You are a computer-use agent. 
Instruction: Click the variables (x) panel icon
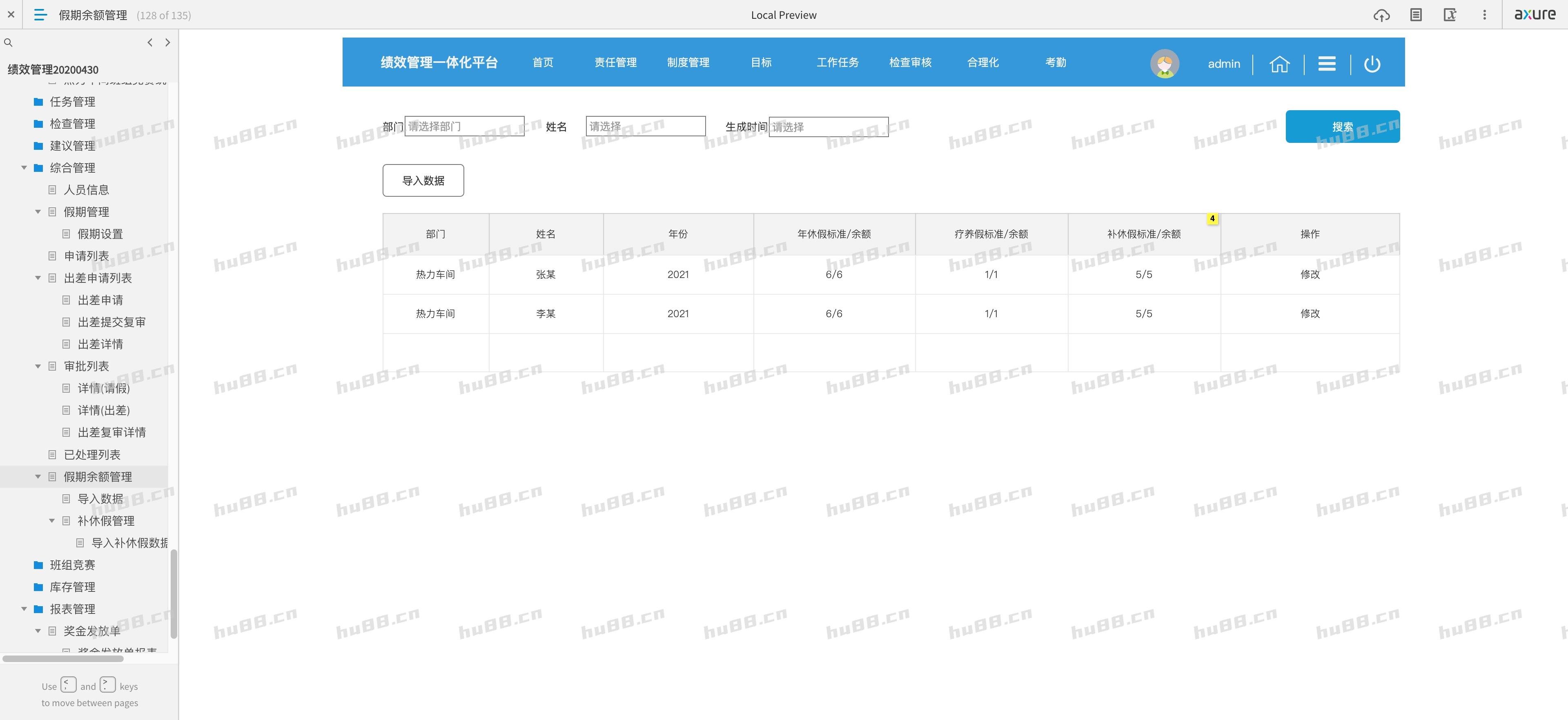[x=1450, y=15]
